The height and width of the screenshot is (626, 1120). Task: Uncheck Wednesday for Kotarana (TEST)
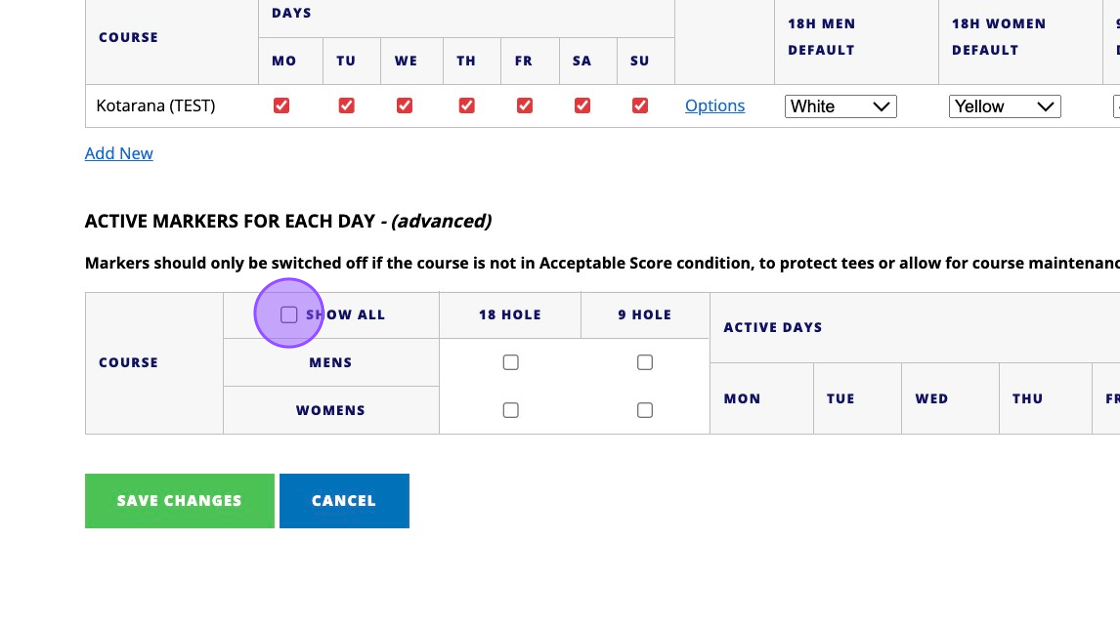[x=404, y=105]
